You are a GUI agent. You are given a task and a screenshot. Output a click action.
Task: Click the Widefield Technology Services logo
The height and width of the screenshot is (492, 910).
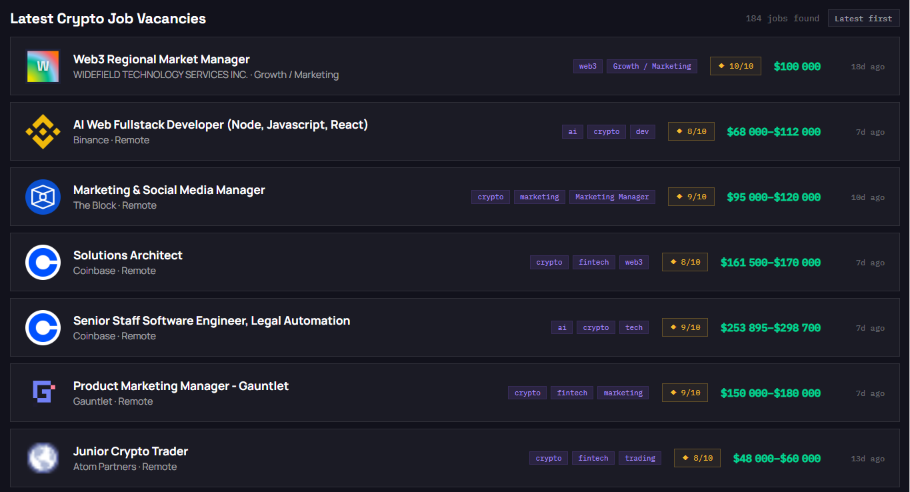coord(43,66)
